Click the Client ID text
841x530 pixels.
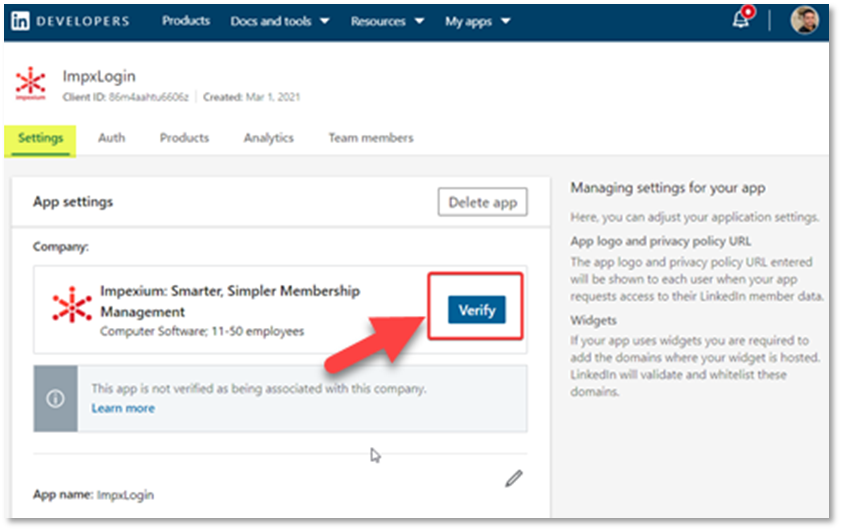click(x=126, y=97)
